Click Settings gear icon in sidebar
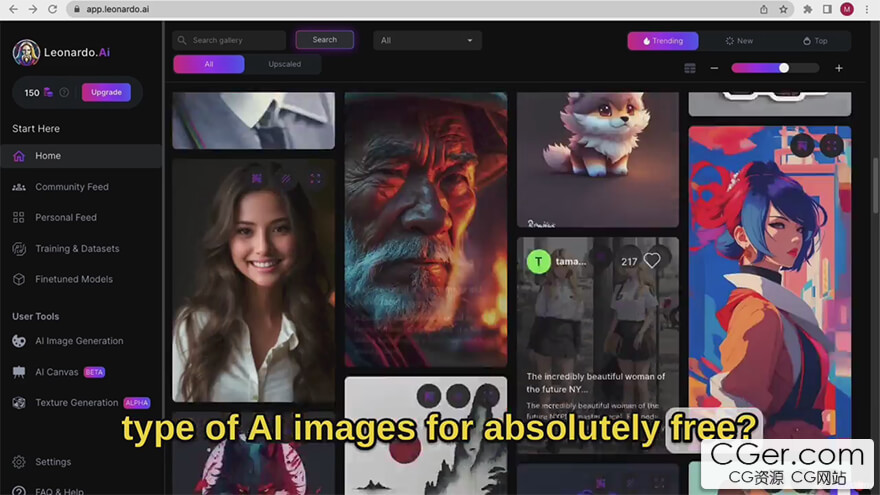Viewport: 880px width, 495px height. tap(19, 462)
